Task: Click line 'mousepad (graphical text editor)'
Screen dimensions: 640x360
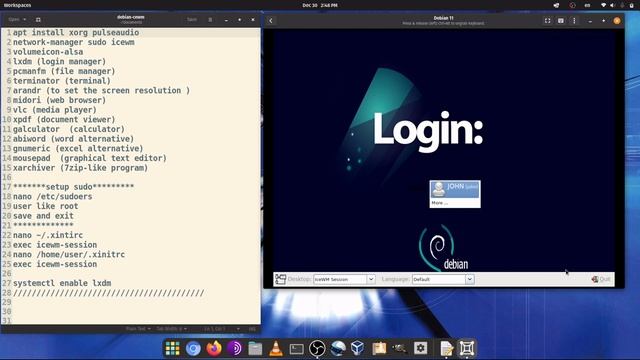Action: point(90,158)
